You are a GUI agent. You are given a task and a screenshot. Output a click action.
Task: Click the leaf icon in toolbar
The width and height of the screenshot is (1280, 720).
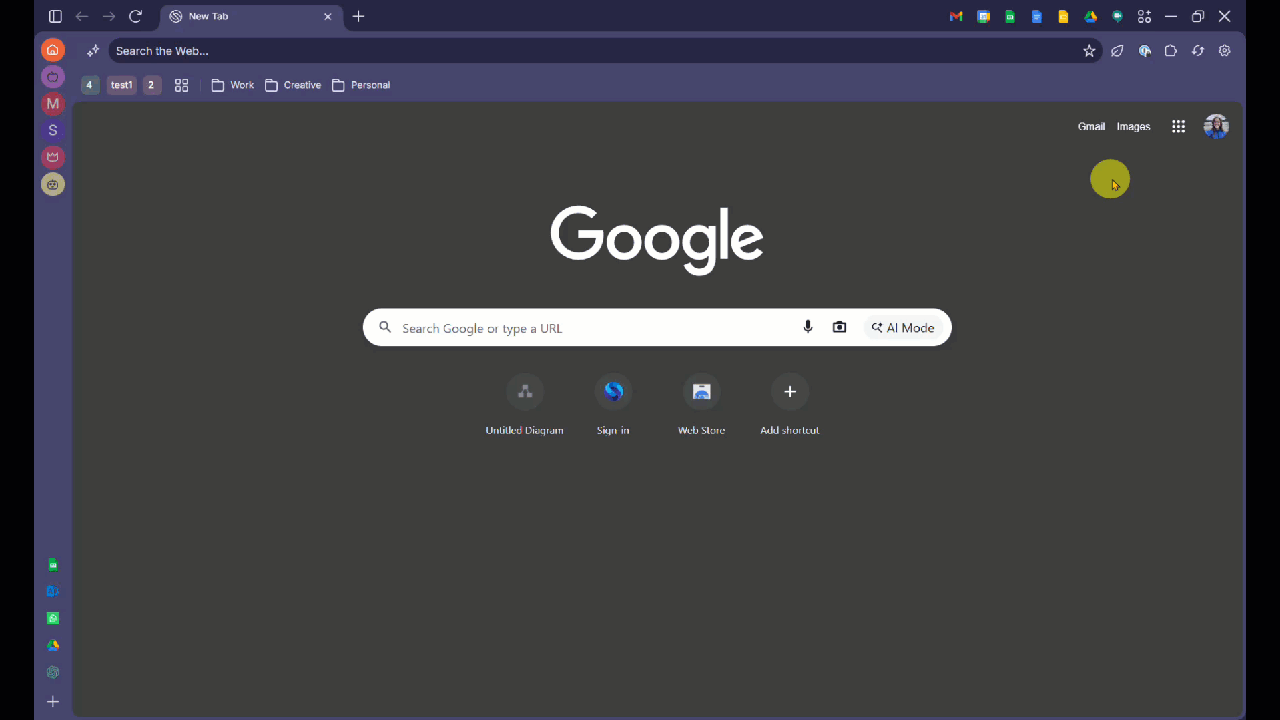1118,51
